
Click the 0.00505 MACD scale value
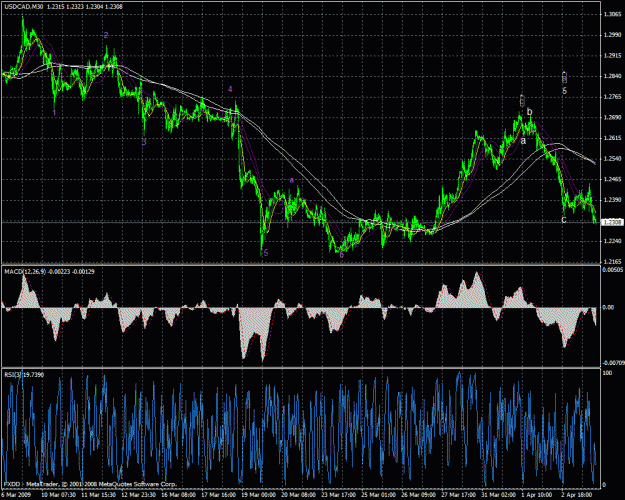(x=613, y=270)
